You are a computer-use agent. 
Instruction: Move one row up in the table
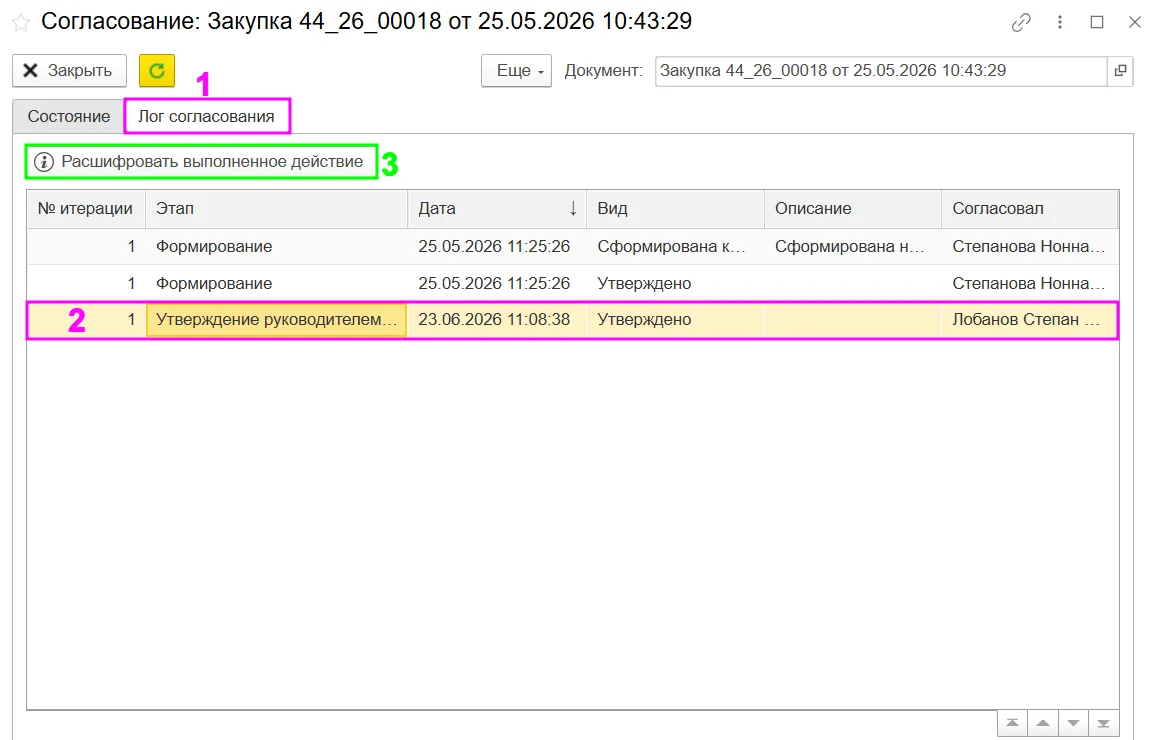coord(1043,723)
